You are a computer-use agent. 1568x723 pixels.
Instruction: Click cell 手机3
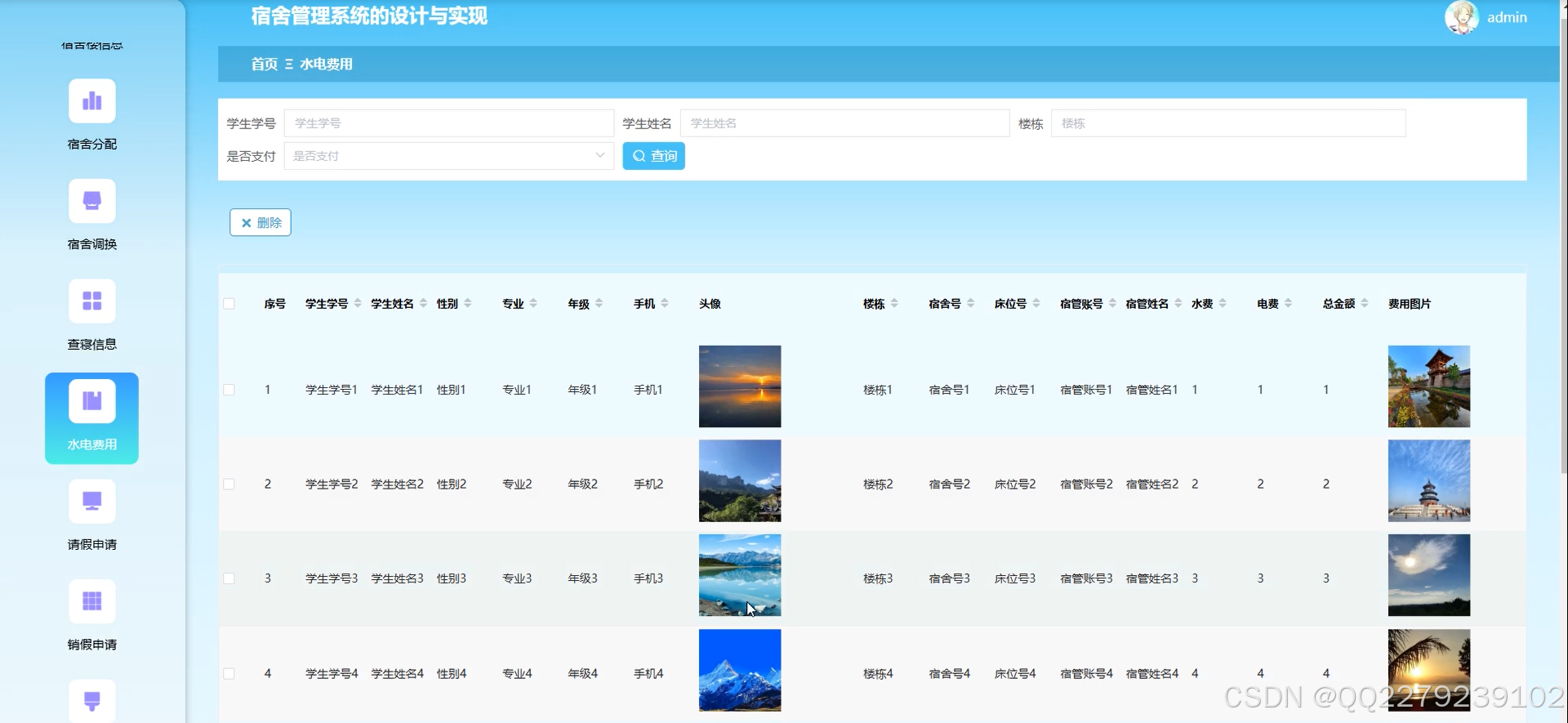pyautogui.click(x=648, y=578)
